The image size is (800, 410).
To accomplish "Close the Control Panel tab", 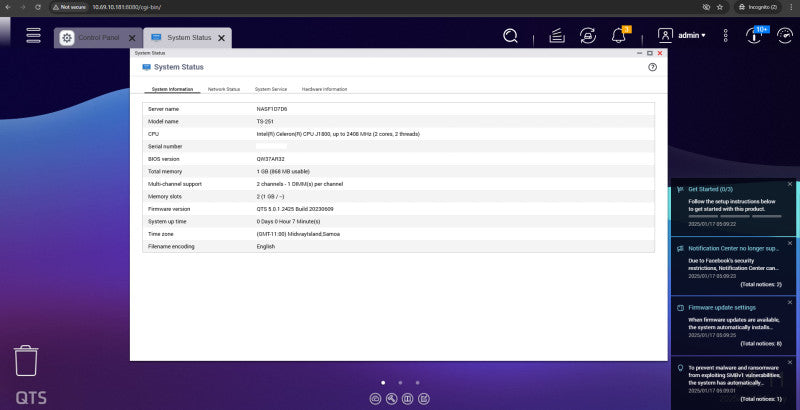I will pos(132,38).
